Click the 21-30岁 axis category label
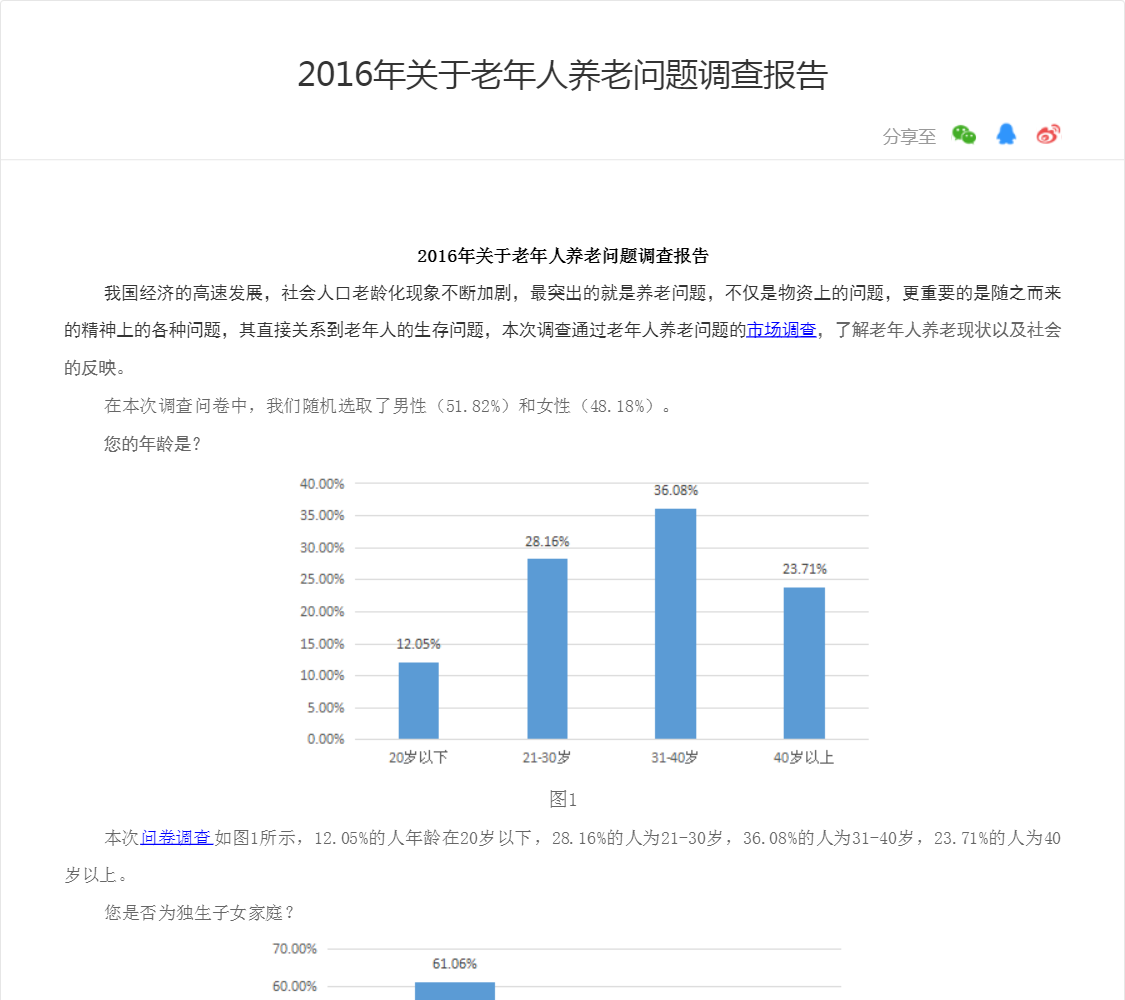Image resolution: width=1125 pixels, height=1000 pixels. point(547,758)
